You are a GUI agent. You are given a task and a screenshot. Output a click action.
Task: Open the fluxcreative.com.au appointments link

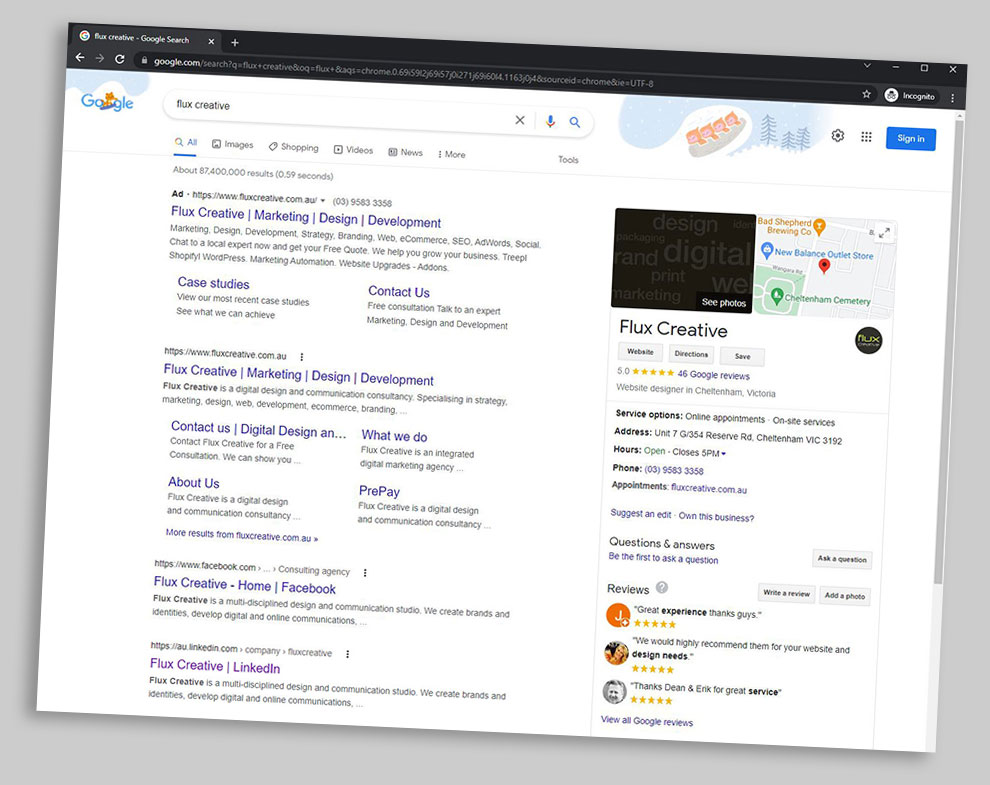point(708,489)
